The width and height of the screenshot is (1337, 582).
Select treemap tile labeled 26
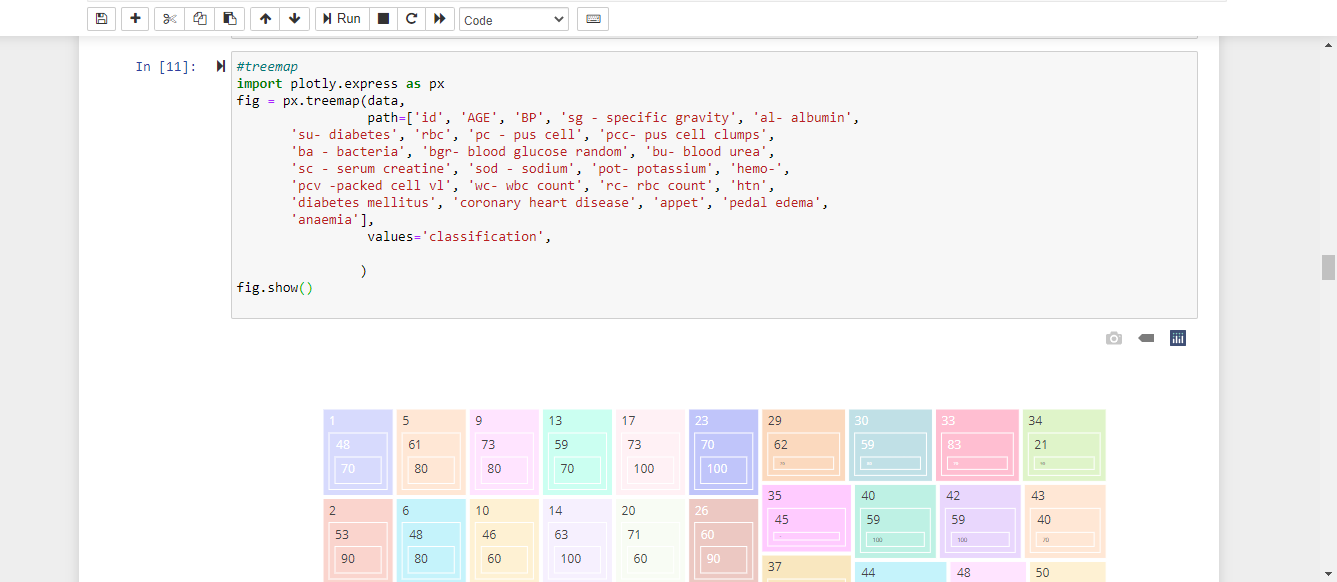click(723, 540)
